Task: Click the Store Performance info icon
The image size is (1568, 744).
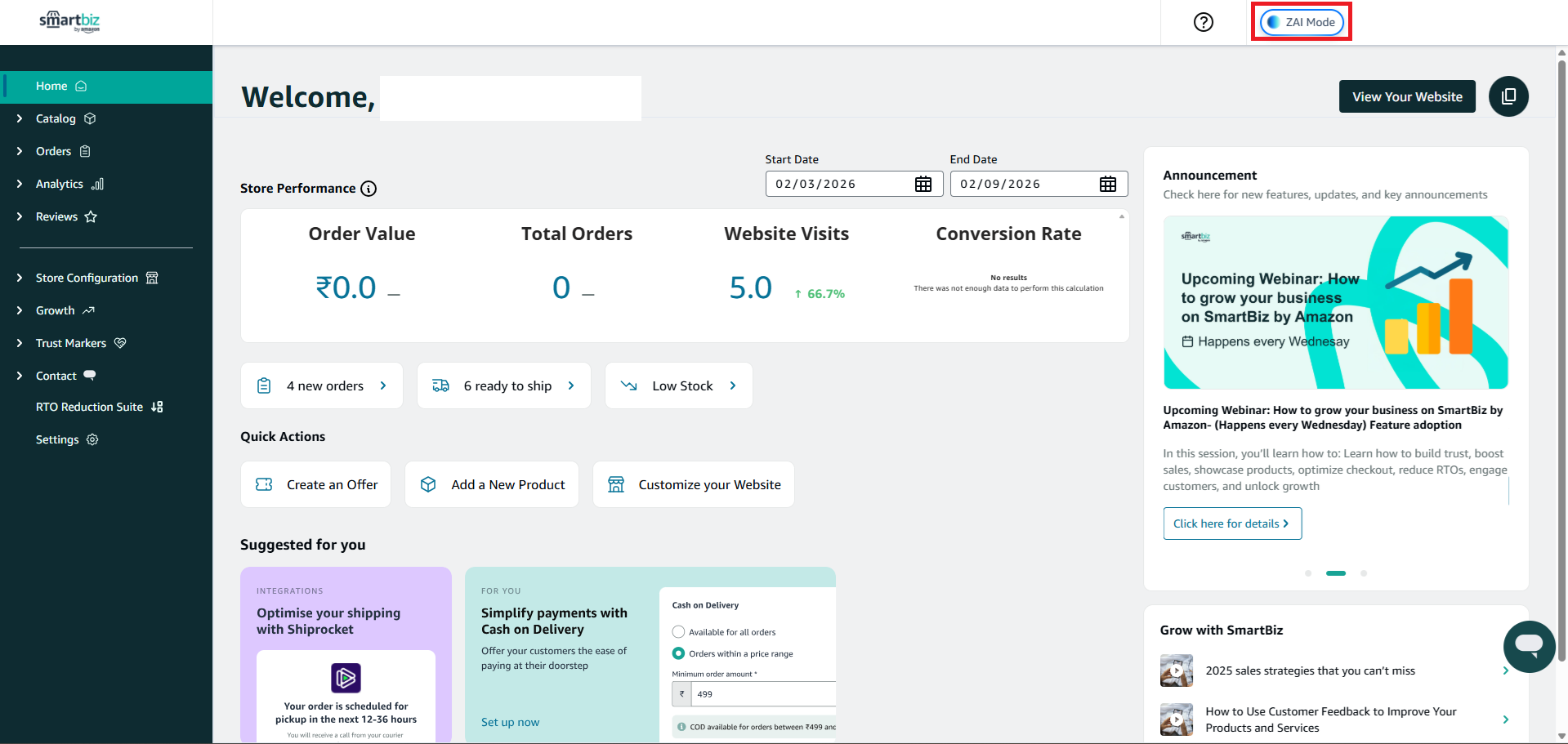Action: tap(369, 189)
